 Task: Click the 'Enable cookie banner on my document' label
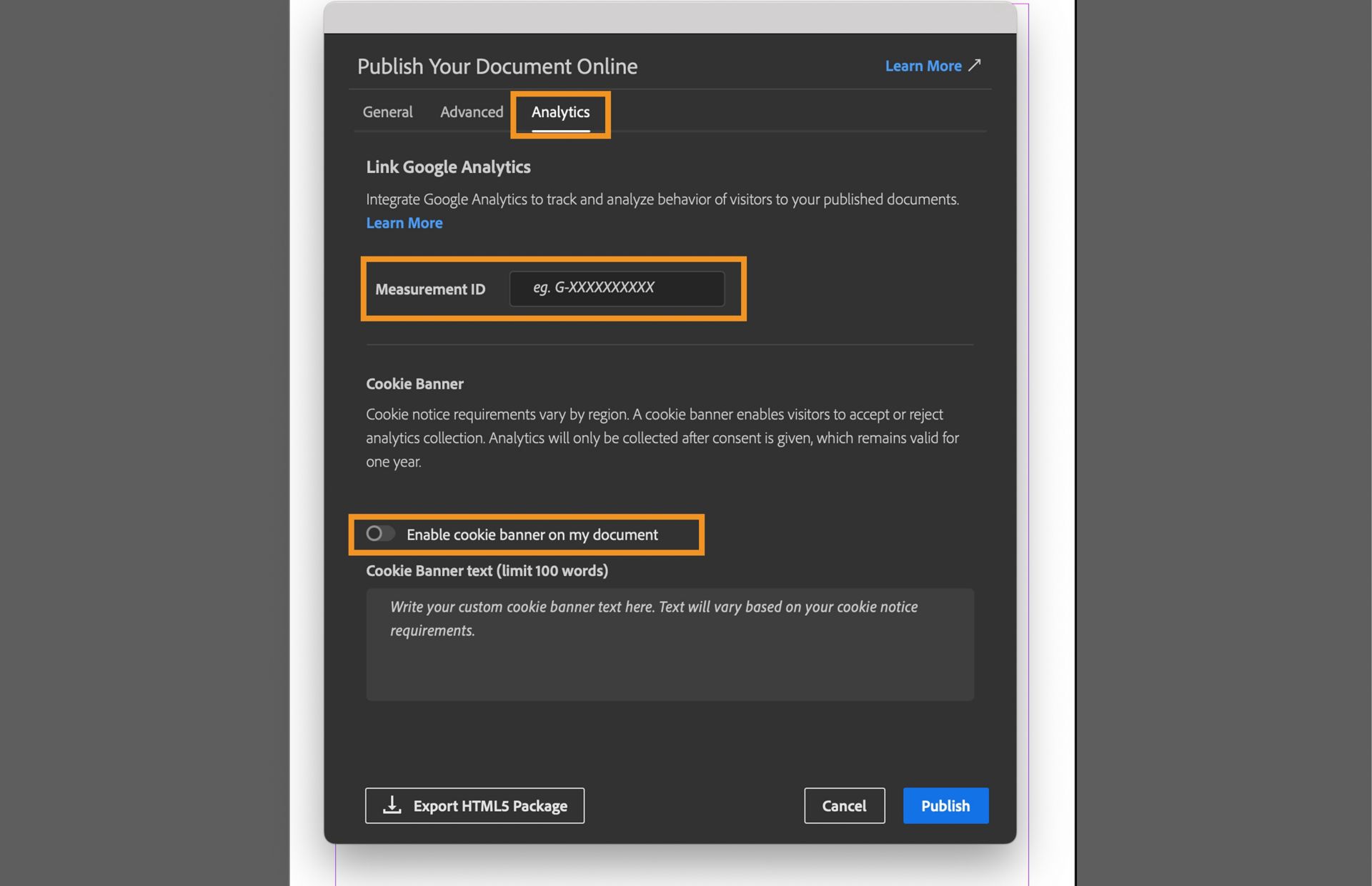pos(532,534)
